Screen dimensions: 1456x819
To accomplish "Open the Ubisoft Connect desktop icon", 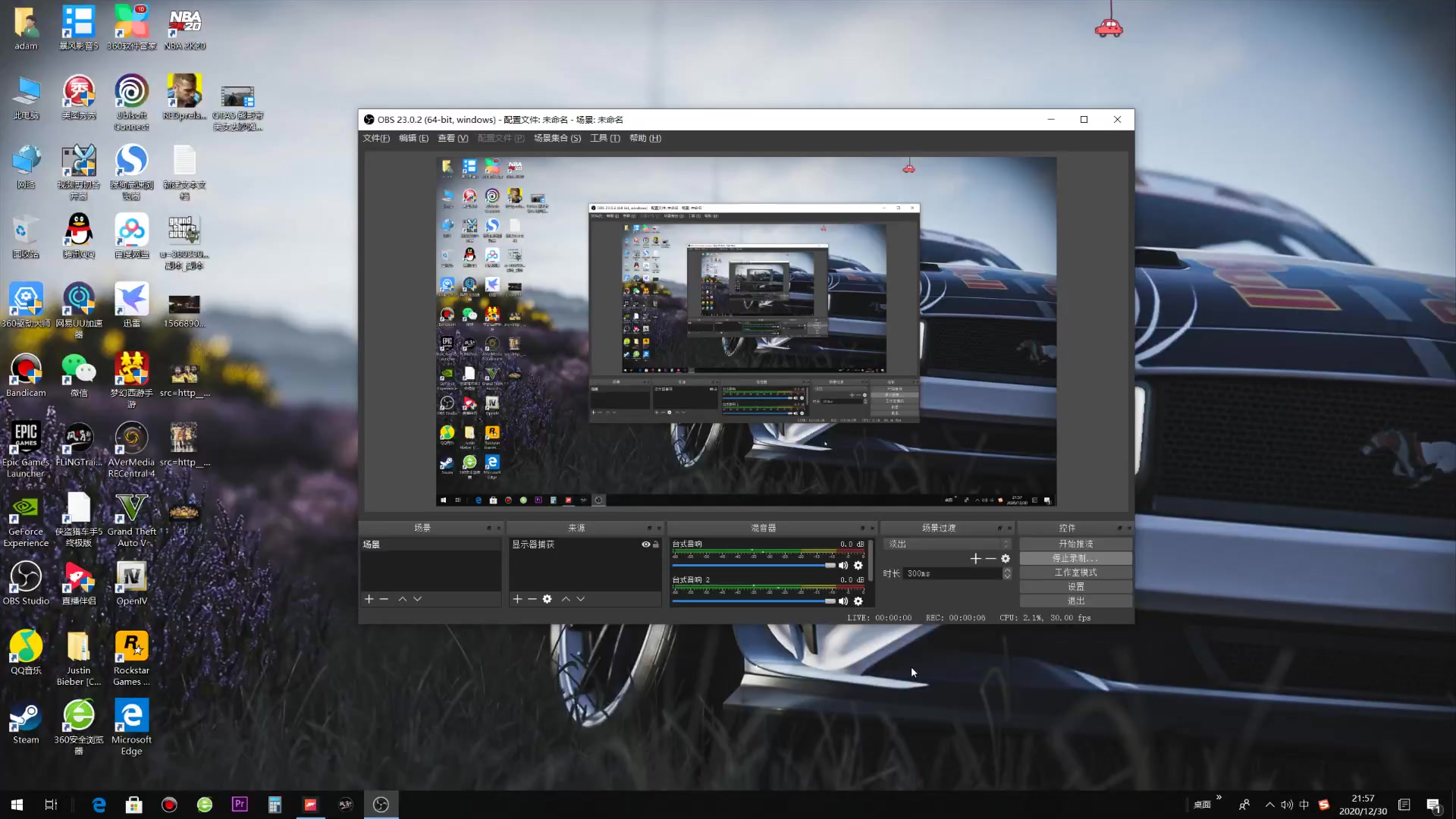I will [131, 102].
